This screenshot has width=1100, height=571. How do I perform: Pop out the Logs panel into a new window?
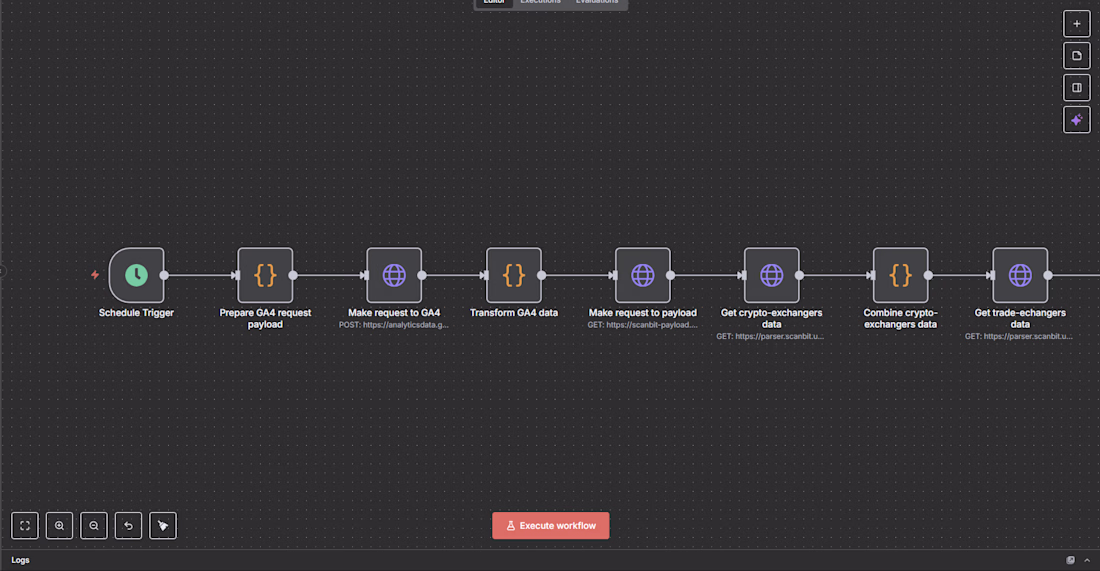point(1071,560)
